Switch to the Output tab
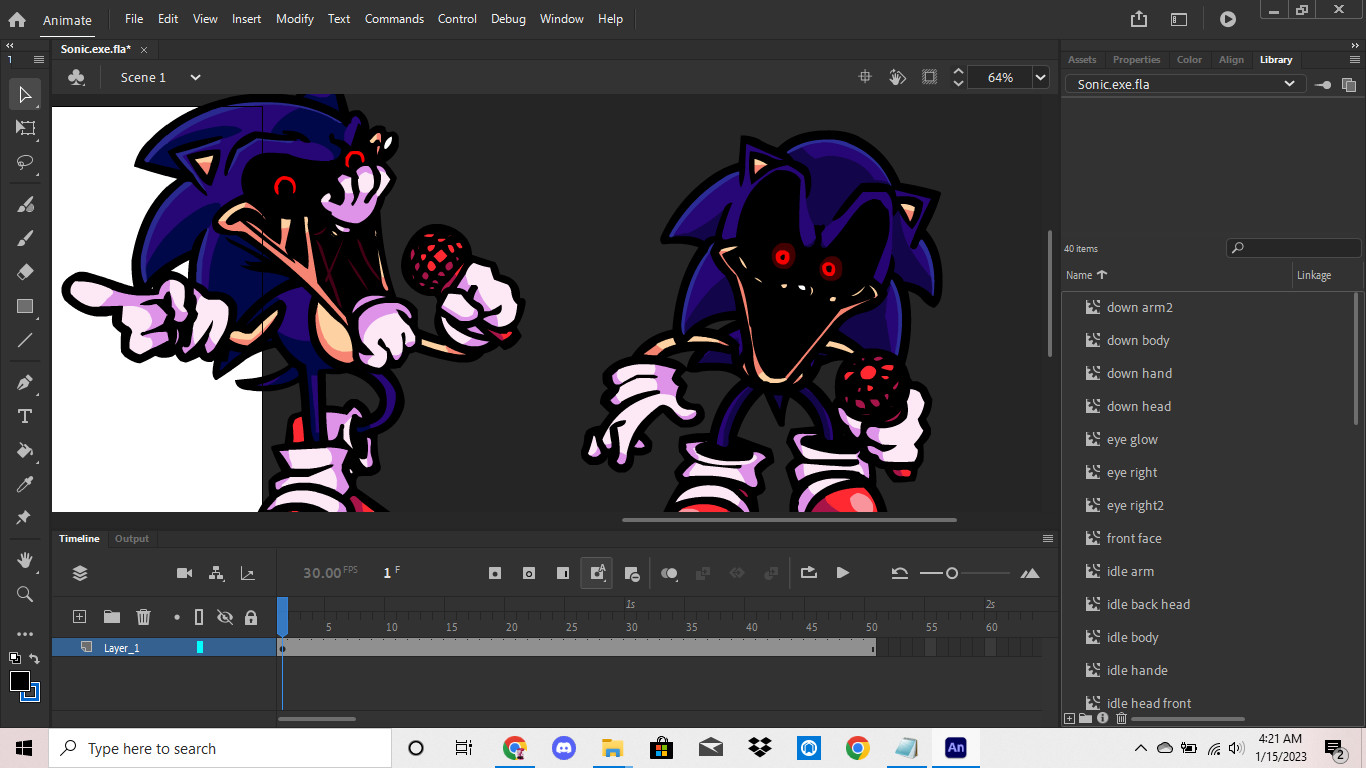Image resolution: width=1366 pixels, height=768 pixels. [x=131, y=538]
